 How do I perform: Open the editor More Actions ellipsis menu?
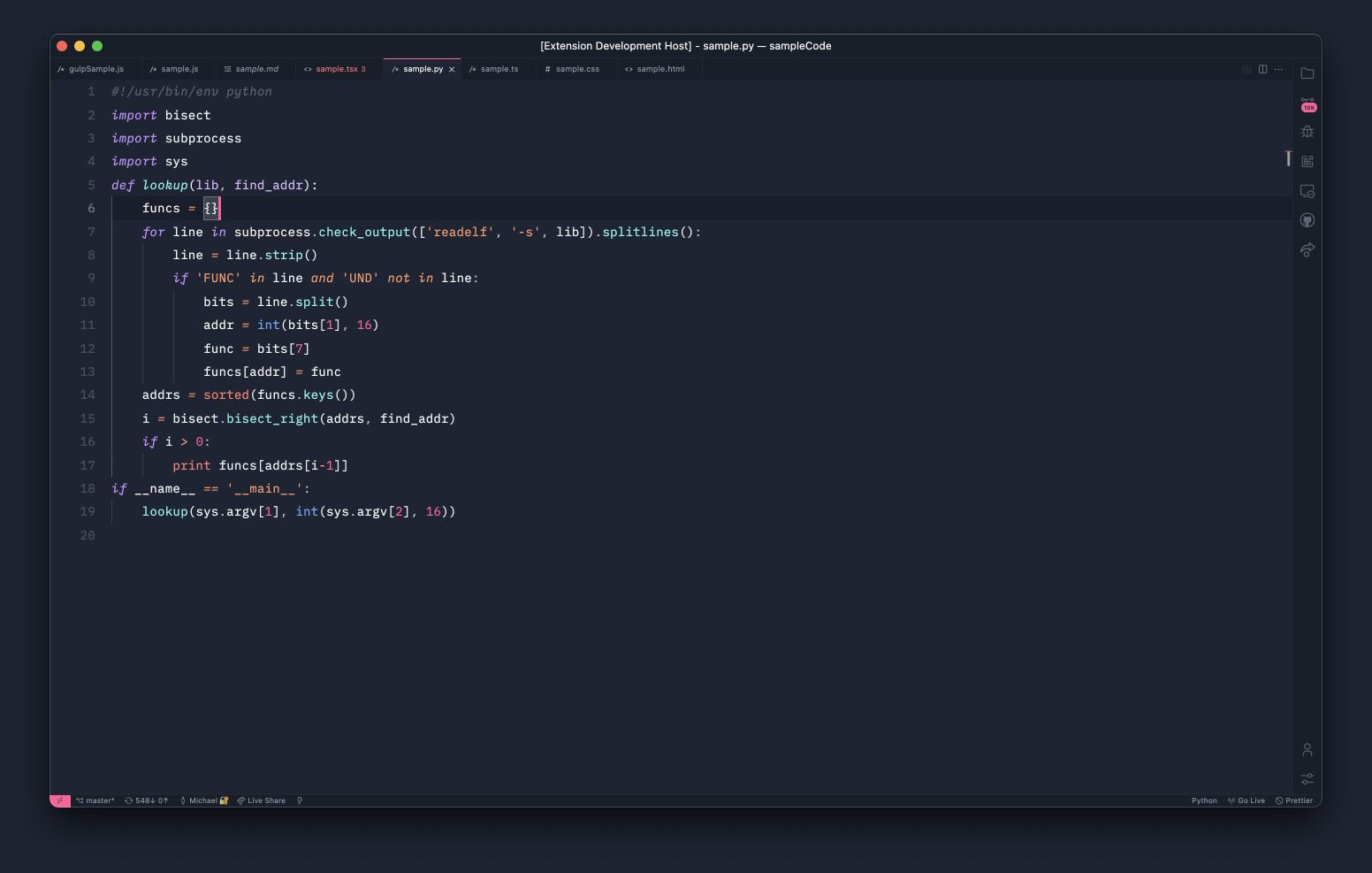[x=1278, y=69]
